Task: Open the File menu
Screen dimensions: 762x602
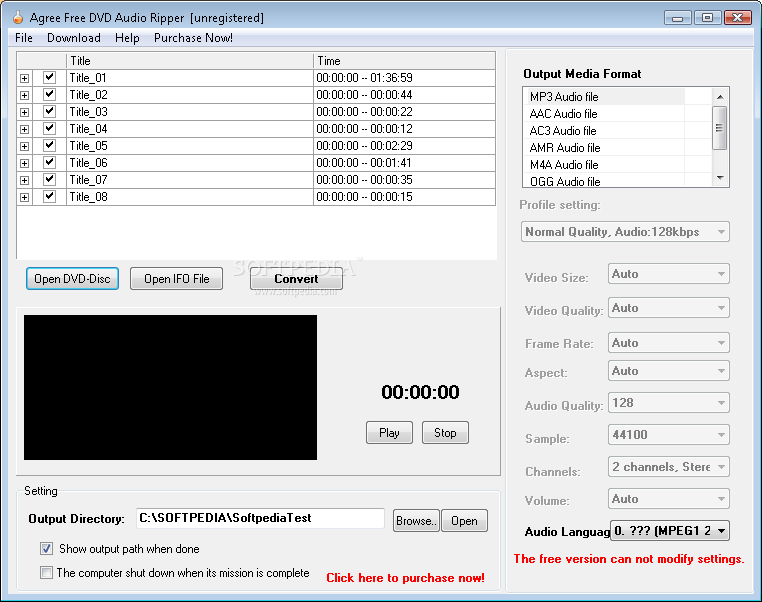Action: point(23,38)
